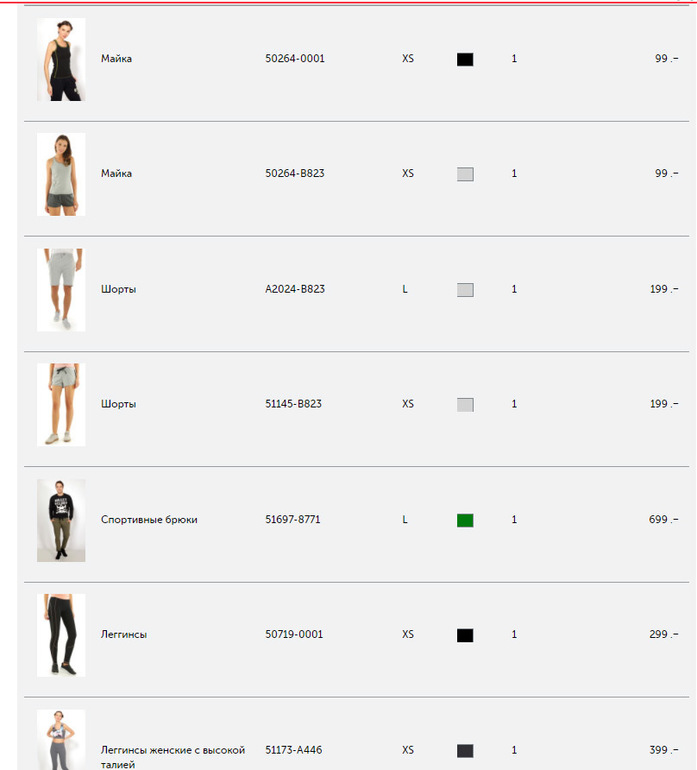The image size is (697, 770).
Task: Select grey color swatch for item 50264-B823
Action: [x=465, y=174]
